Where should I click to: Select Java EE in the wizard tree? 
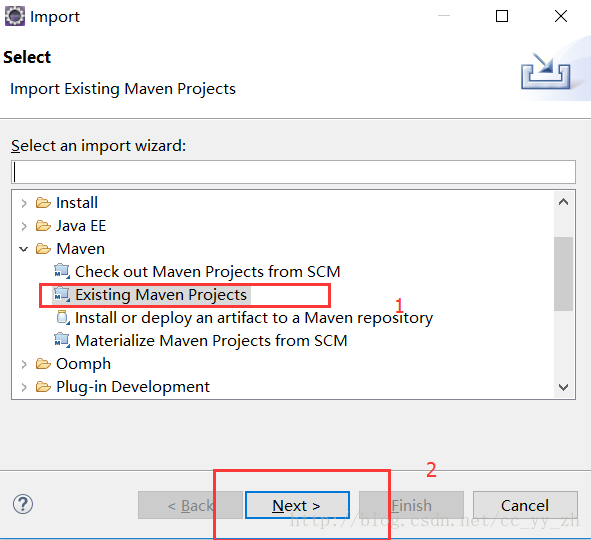tap(81, 226)
